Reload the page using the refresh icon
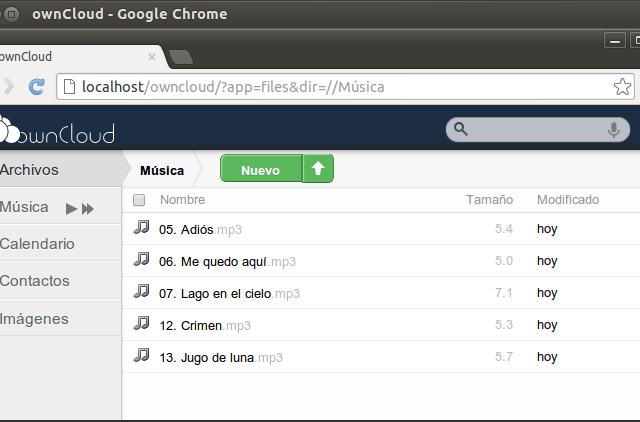The image size is (640, 422). 37,87
